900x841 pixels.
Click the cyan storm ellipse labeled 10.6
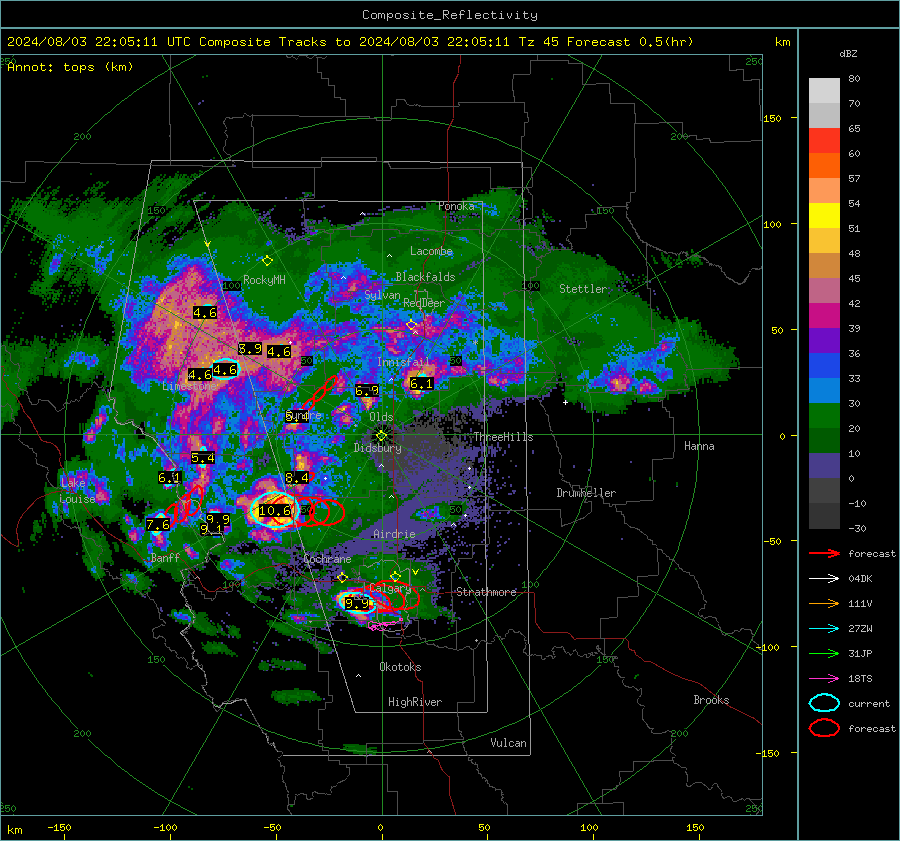tap(275, 510)
